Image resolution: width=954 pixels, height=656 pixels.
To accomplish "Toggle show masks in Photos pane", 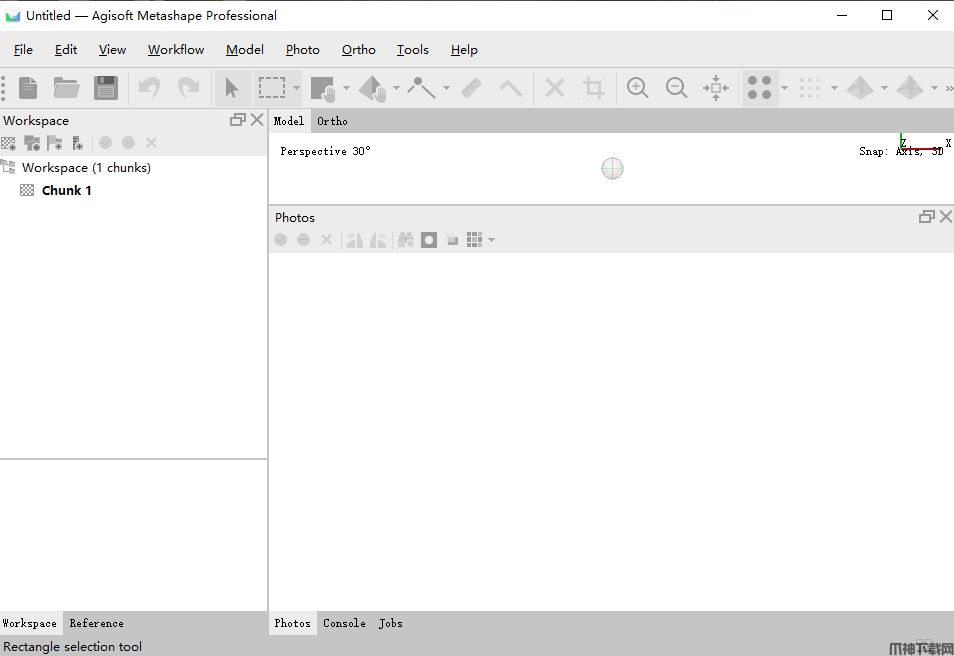I will click(429, 240).
